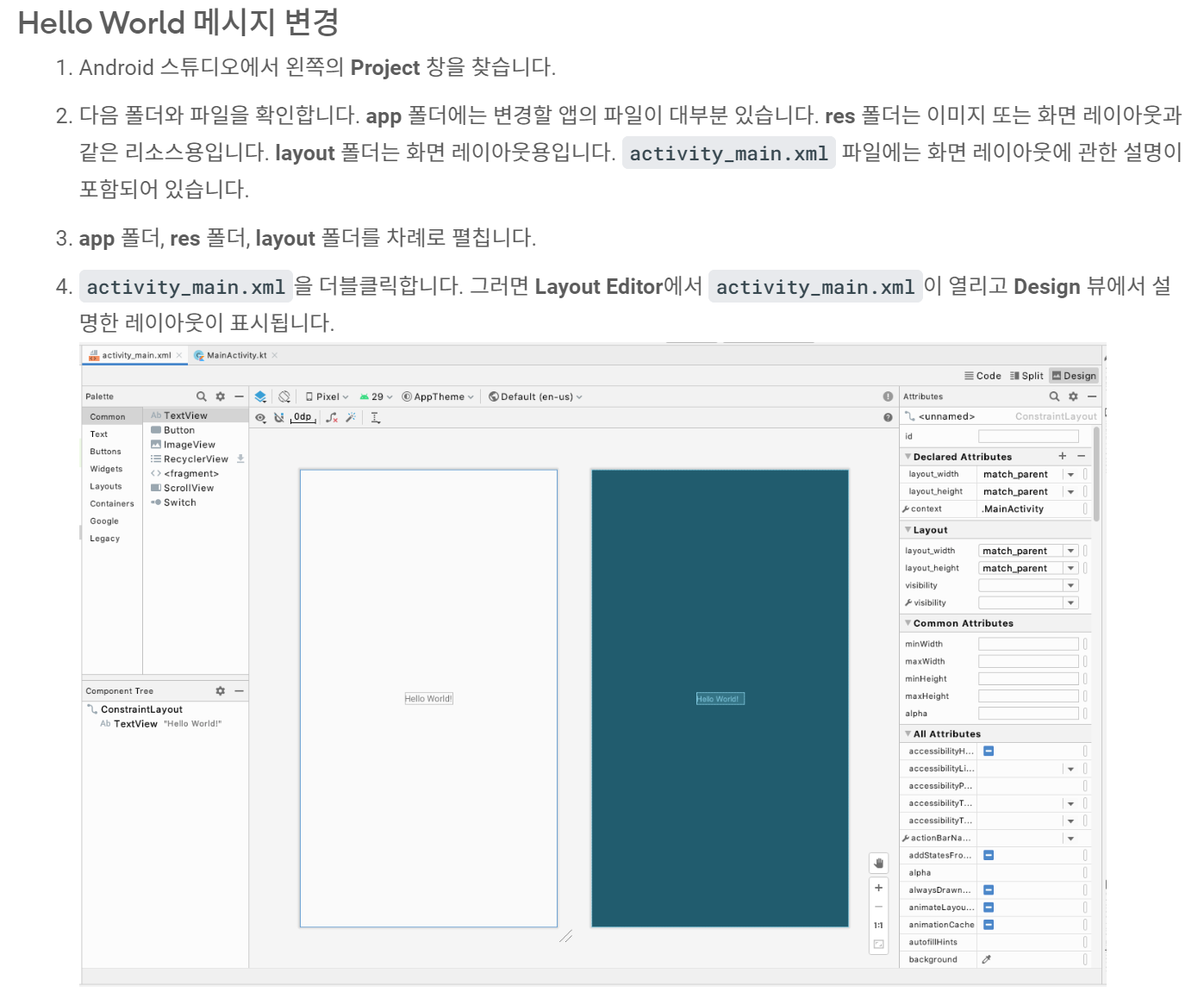The height and width of the screenshot is (992, 1204).
Task: Toggle the alwaysDrawn… attribute checkbox
Action: [989, 890]
